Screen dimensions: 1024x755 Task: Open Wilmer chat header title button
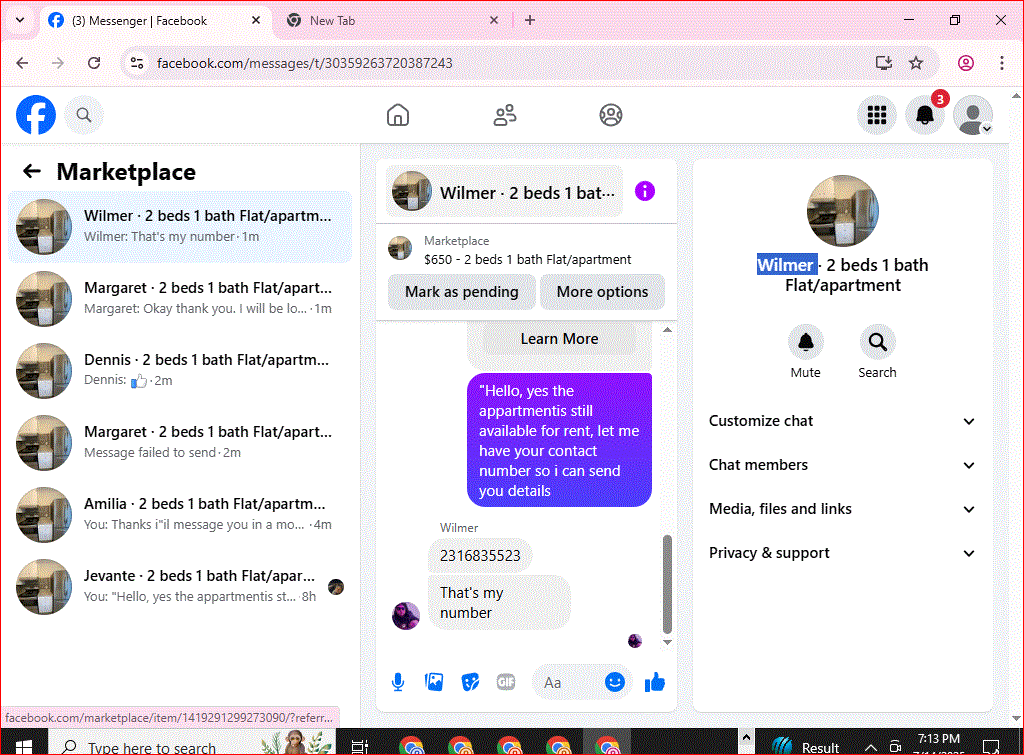[504, 192]
